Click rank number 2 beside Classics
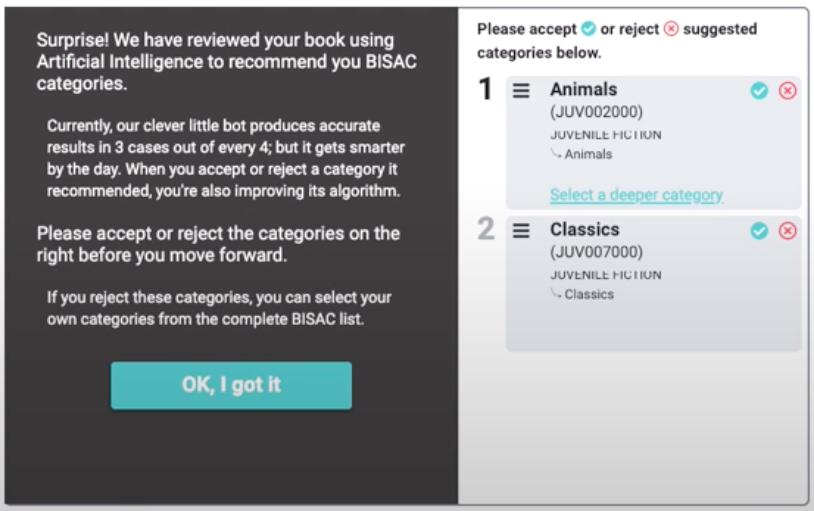Image resolution: width=814 pixels, height=511 pixels. point(485,231)
